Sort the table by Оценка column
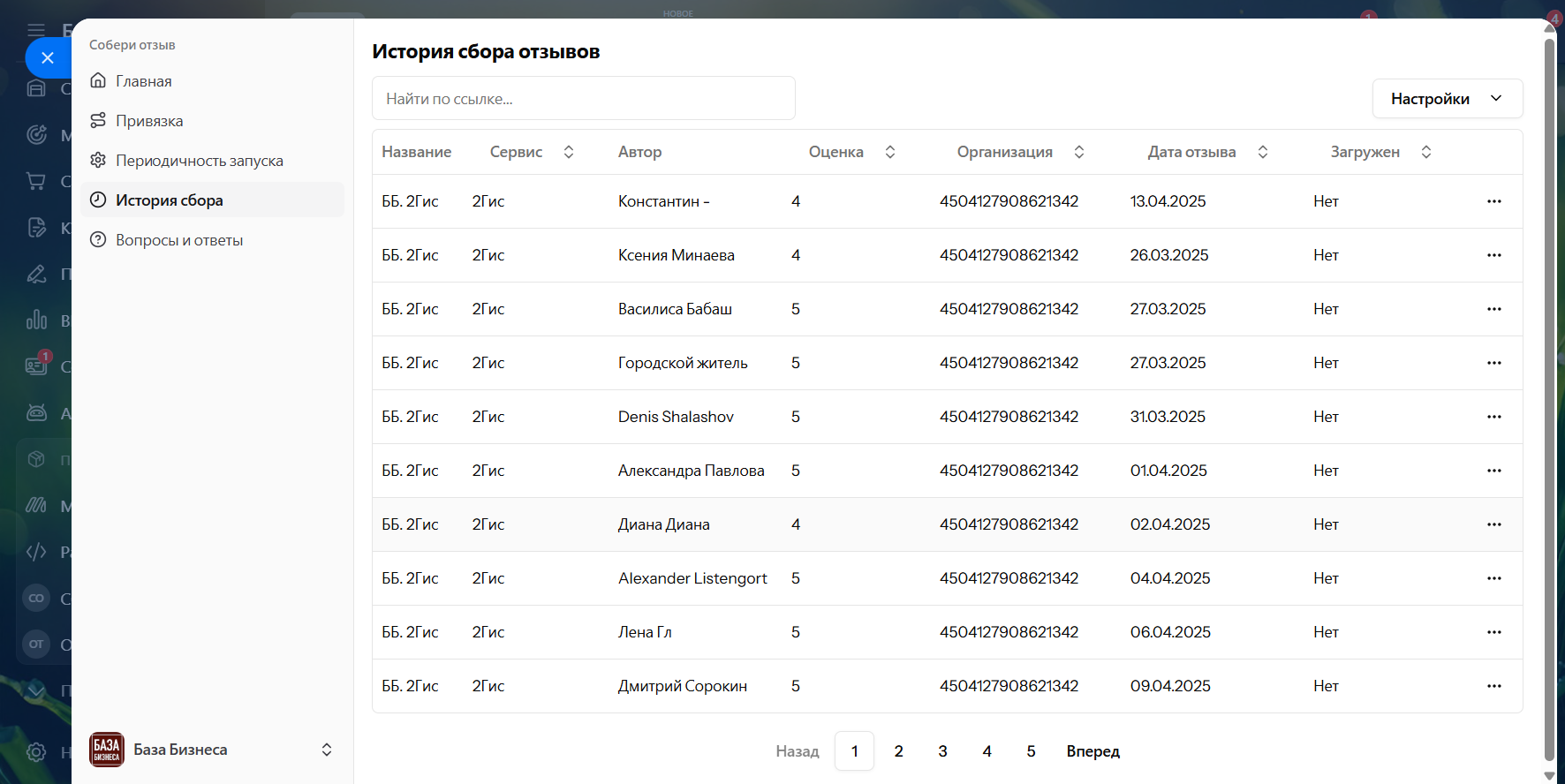The image size is (1565, 784). pos(890,152)
